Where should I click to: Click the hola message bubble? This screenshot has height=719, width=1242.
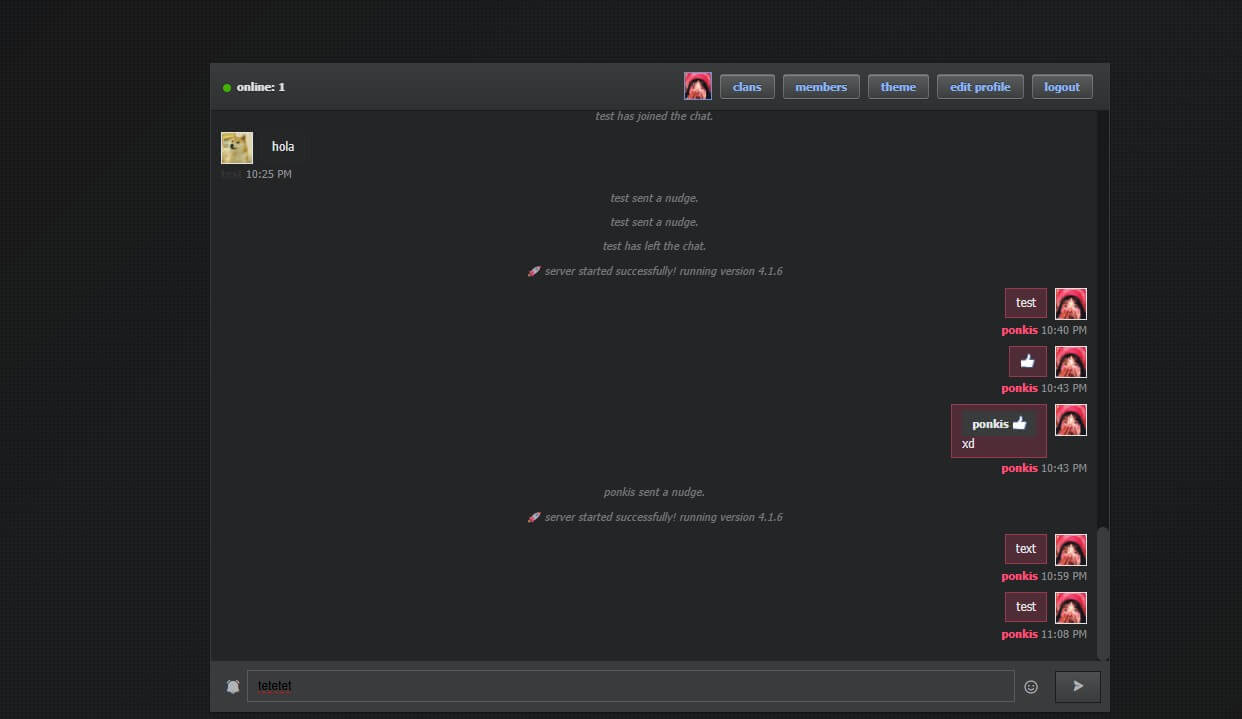pyautogui.click(x=283, y=147)
